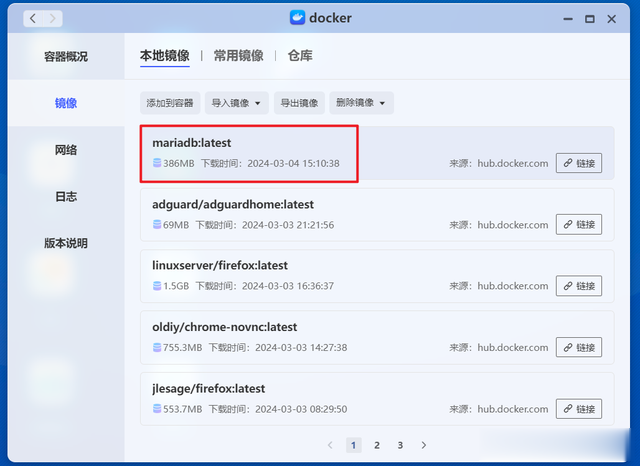
Task: Switch to the 仓库 tab
Action: pyautogui.click(x=300, y=55)
